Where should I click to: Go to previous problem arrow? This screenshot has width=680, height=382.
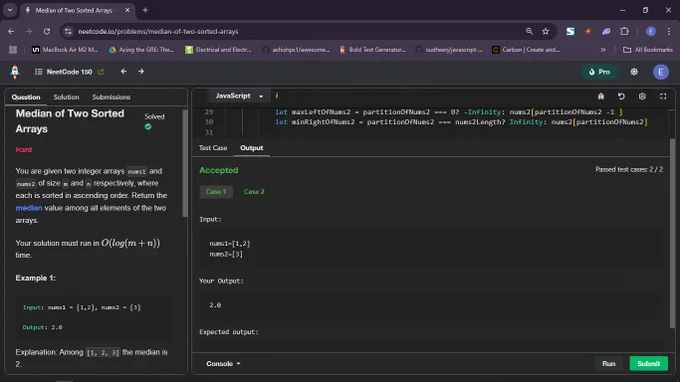pyautogui.click(x=124, y=72)
